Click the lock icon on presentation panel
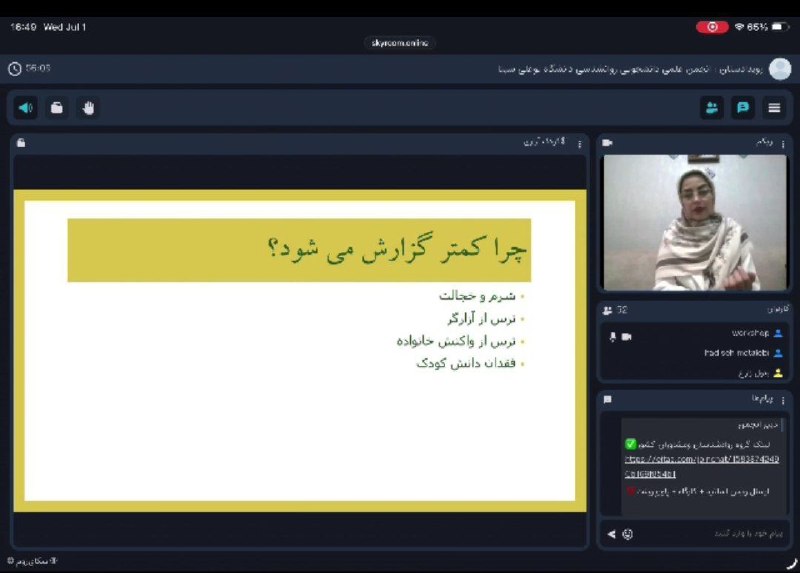800x573 pixels. 21,143
